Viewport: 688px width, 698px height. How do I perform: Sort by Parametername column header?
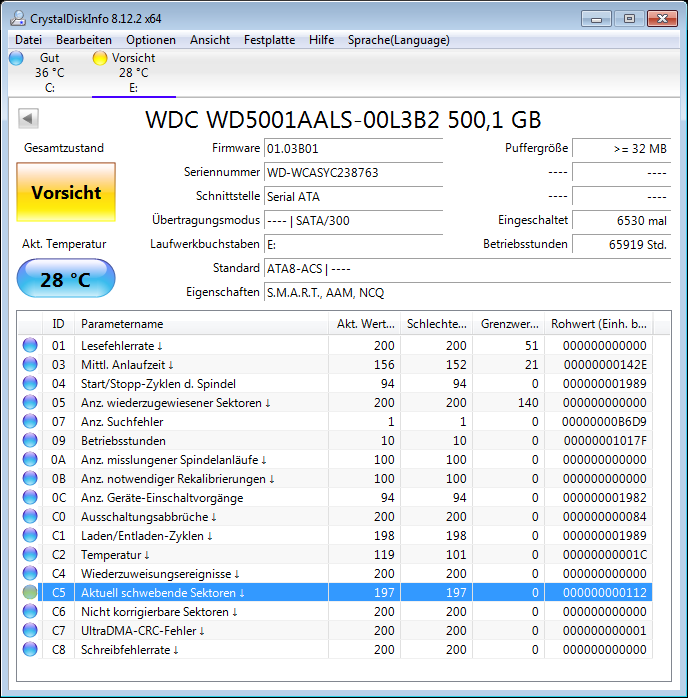point(202,324)
